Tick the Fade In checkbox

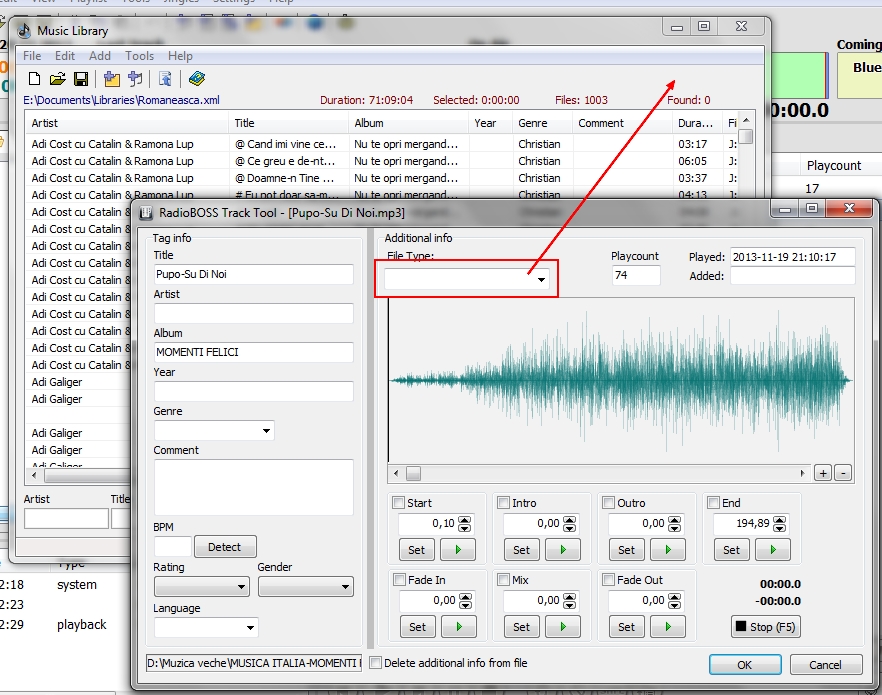click(399, 580)
